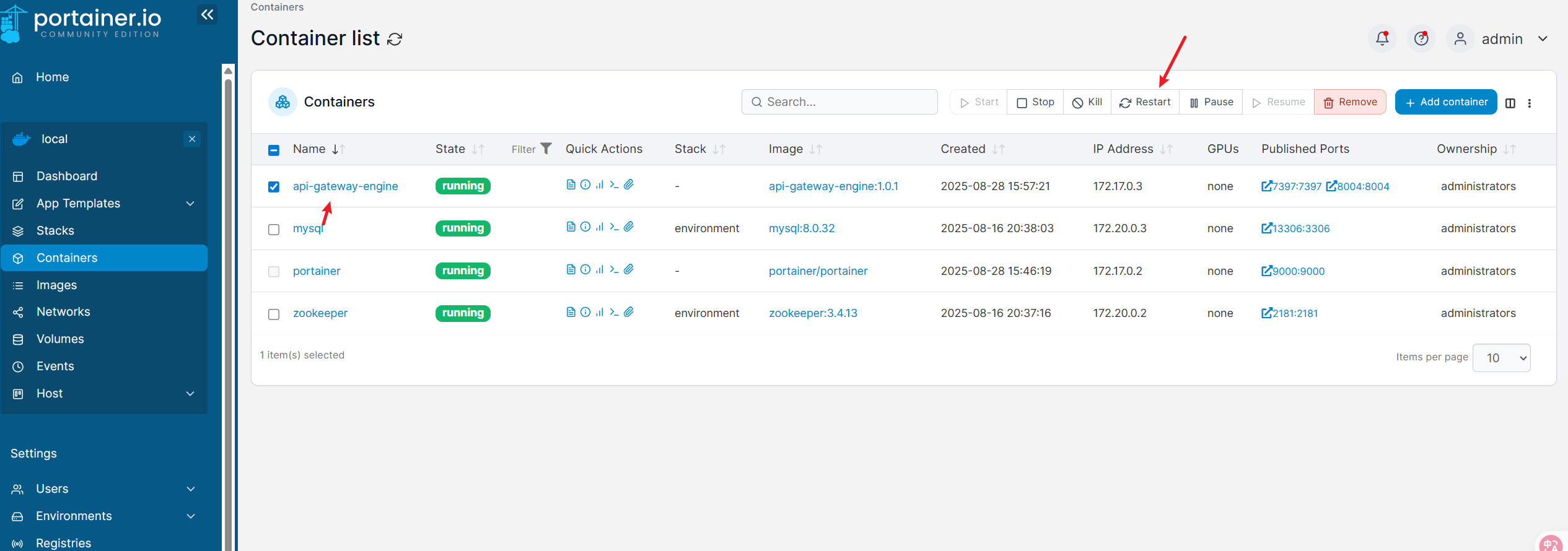The width and height of the screenshot is (1568, 551).
Task: Tick the zookeeper container checkbox
Action: click(274, 314)
